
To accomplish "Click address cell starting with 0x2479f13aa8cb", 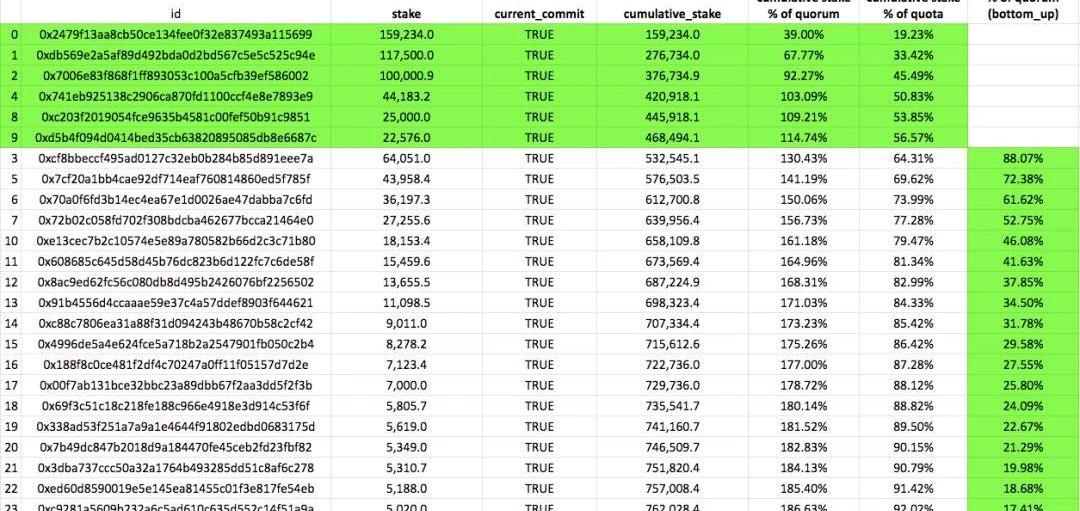I will pyautogui.click(x=175, y=34).
